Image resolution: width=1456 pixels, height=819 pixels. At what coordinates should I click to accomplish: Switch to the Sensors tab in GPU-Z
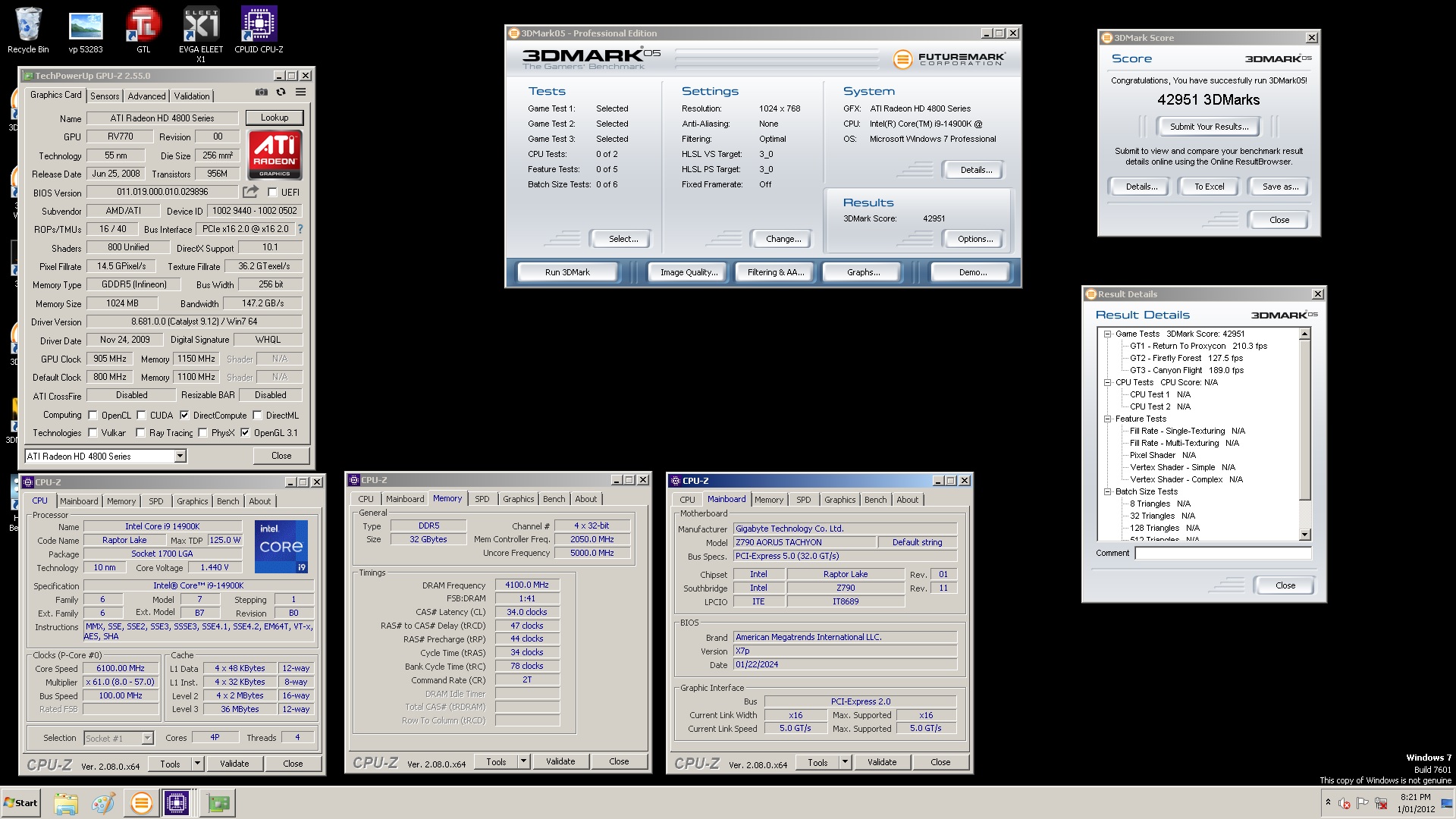[105, 96]
